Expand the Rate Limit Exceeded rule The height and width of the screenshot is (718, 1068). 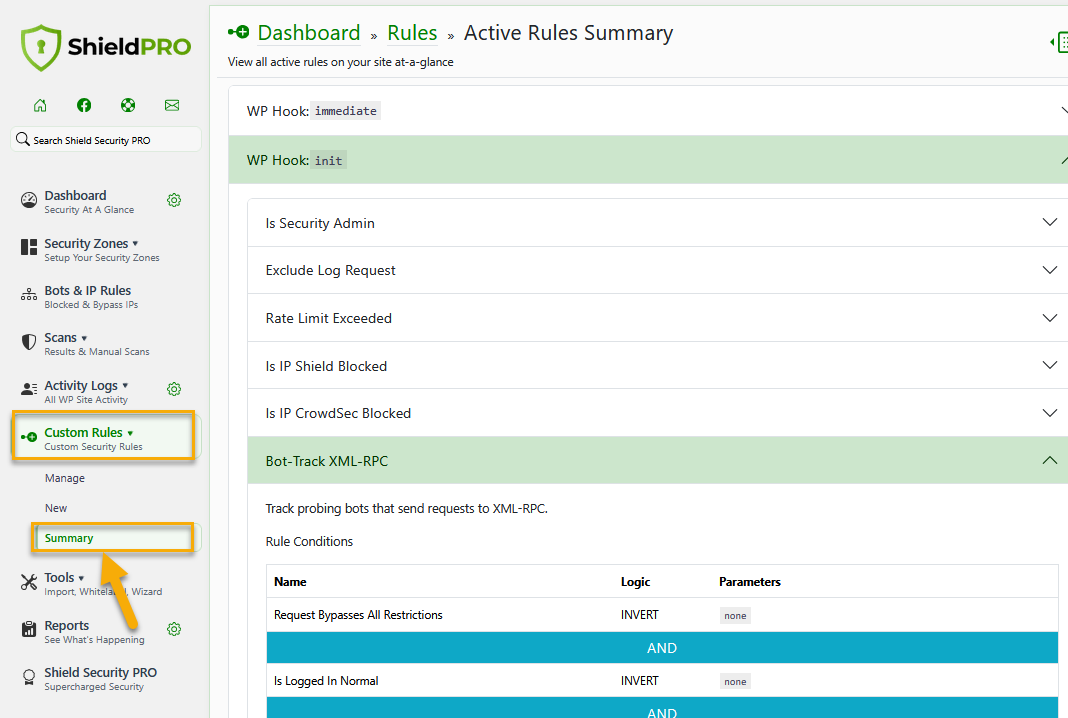[x=657, y=318]
